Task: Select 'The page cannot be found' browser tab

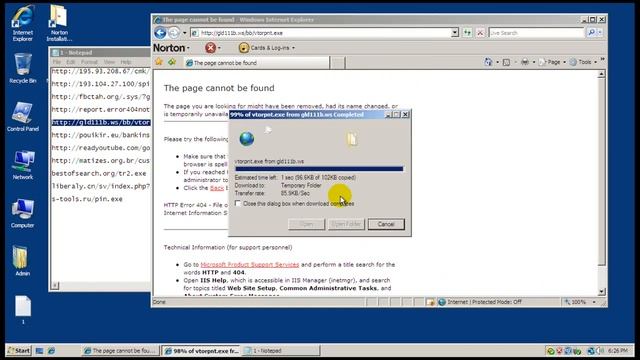Action: pyautogui.click(x=256, y=63)
